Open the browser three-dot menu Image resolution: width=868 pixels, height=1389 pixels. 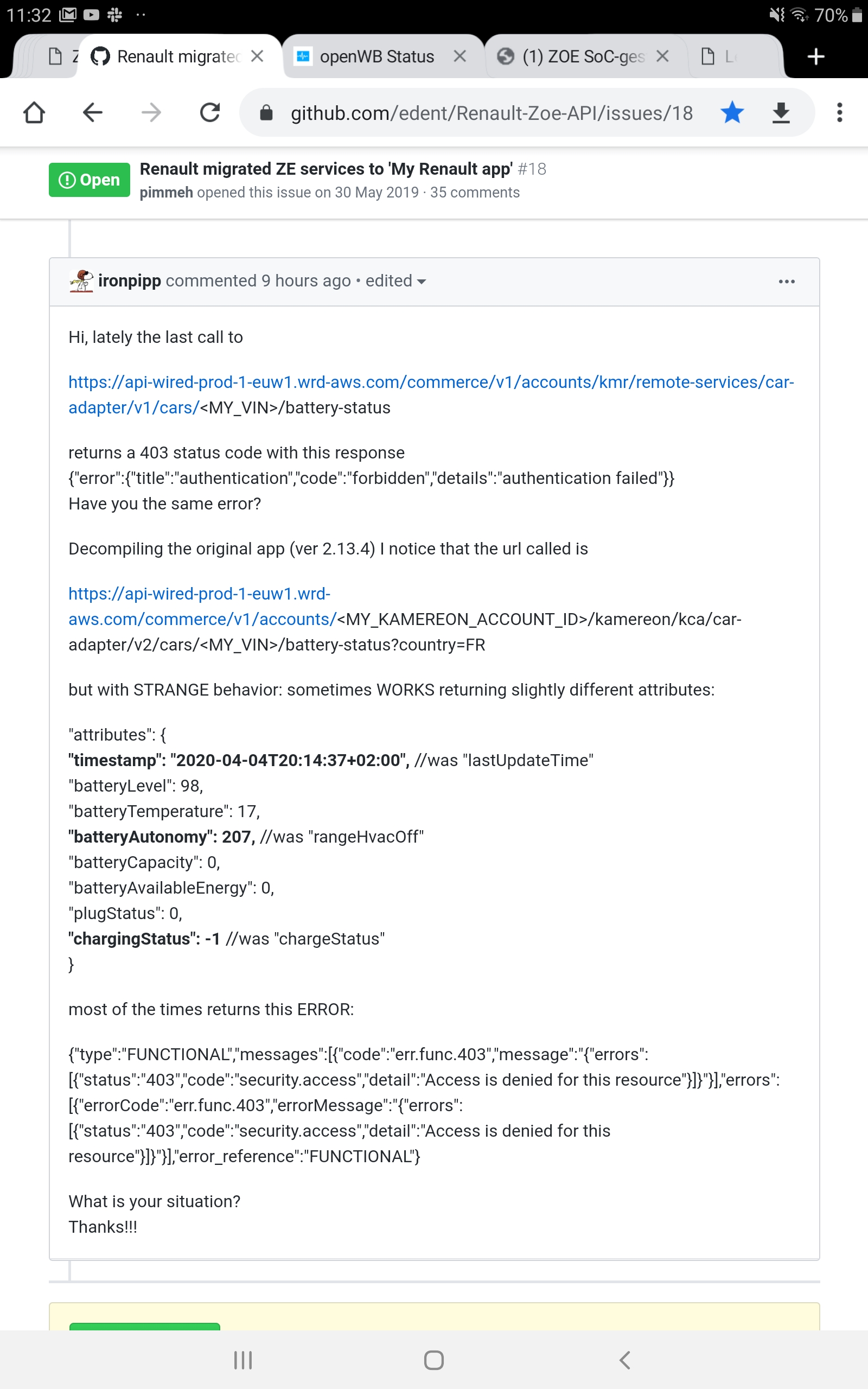coord(839,113)
